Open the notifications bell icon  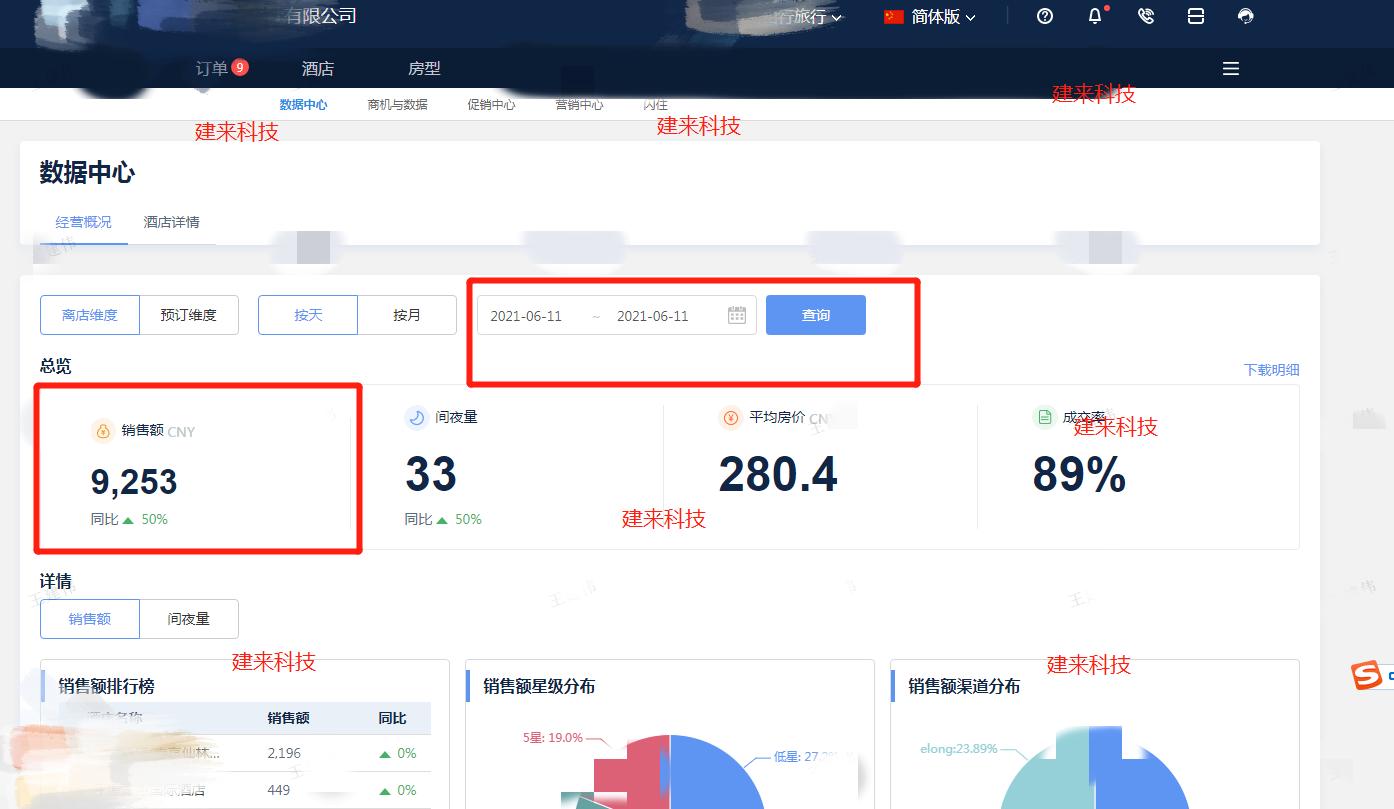1094,16
